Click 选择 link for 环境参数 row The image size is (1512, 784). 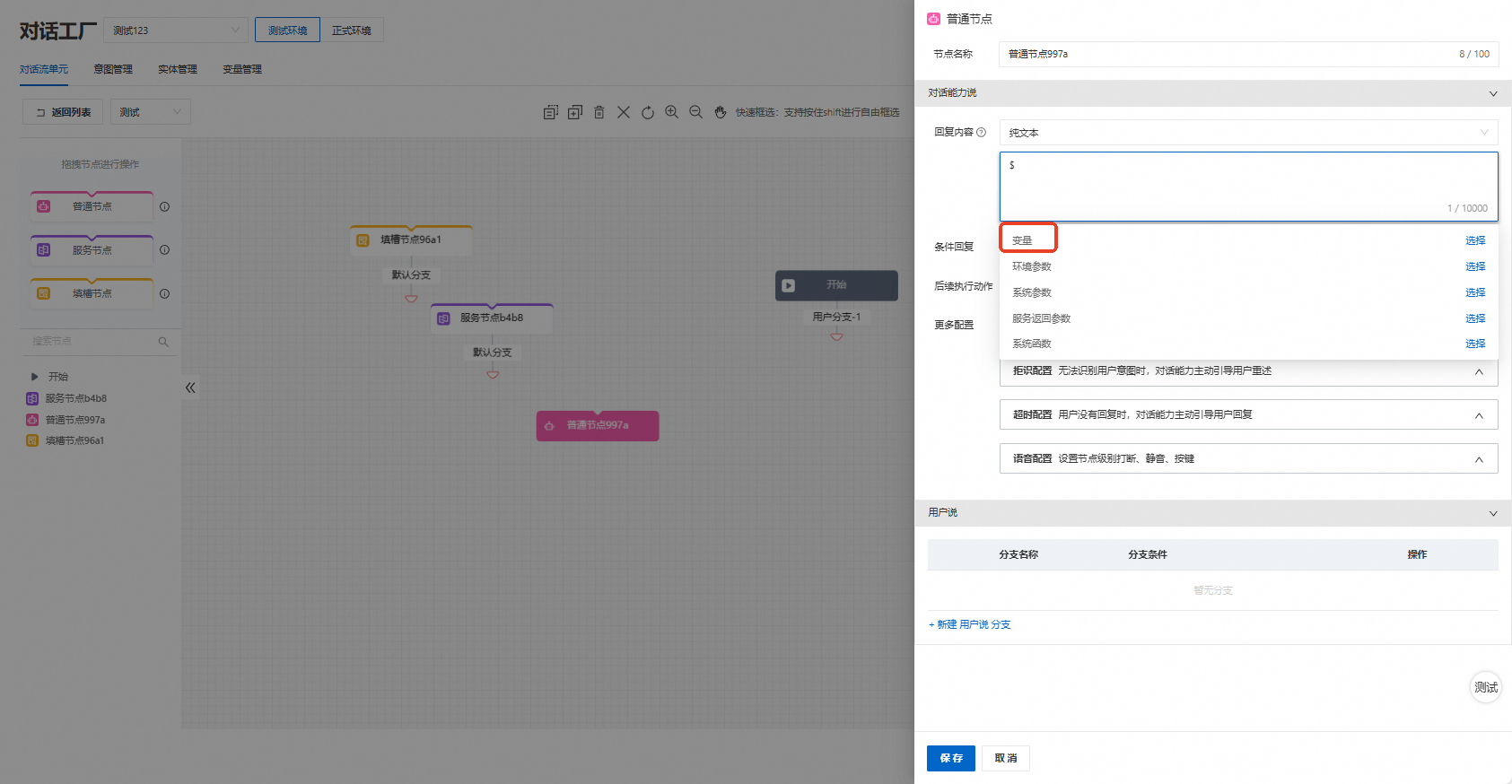tap(1475, 266)
